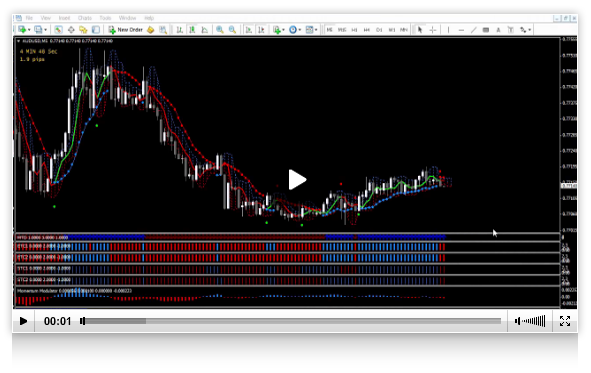
Task: Open the Charts menu
Action: click(x=85, y=18)
